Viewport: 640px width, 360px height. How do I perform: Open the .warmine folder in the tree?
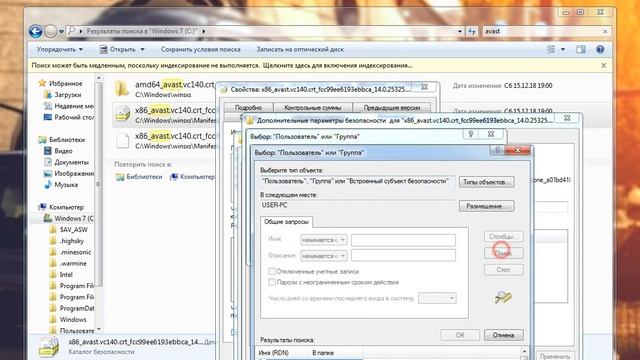point(68,264)
